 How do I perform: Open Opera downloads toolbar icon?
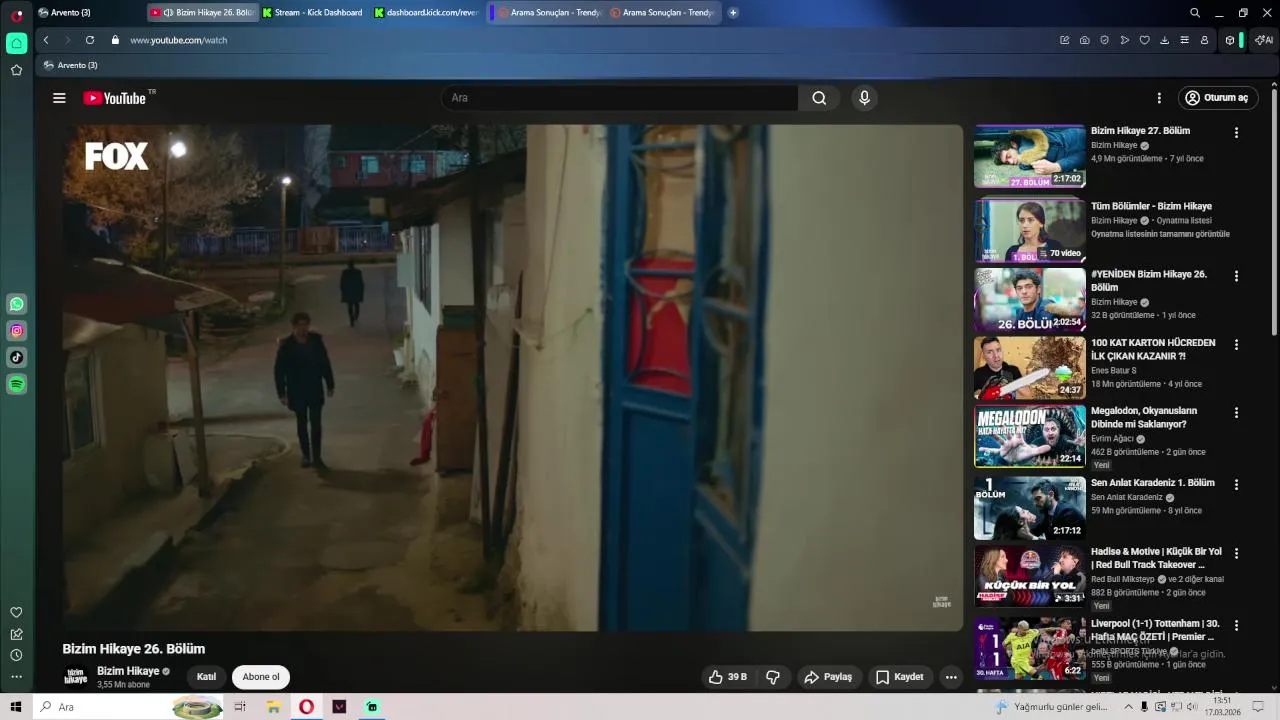1164,40
